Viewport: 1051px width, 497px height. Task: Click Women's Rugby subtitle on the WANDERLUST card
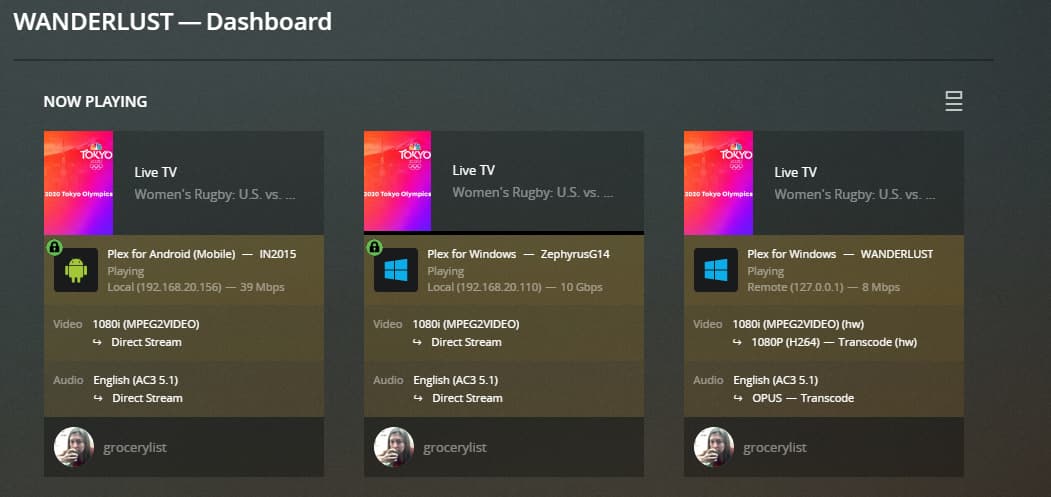(x=855, y=195)
